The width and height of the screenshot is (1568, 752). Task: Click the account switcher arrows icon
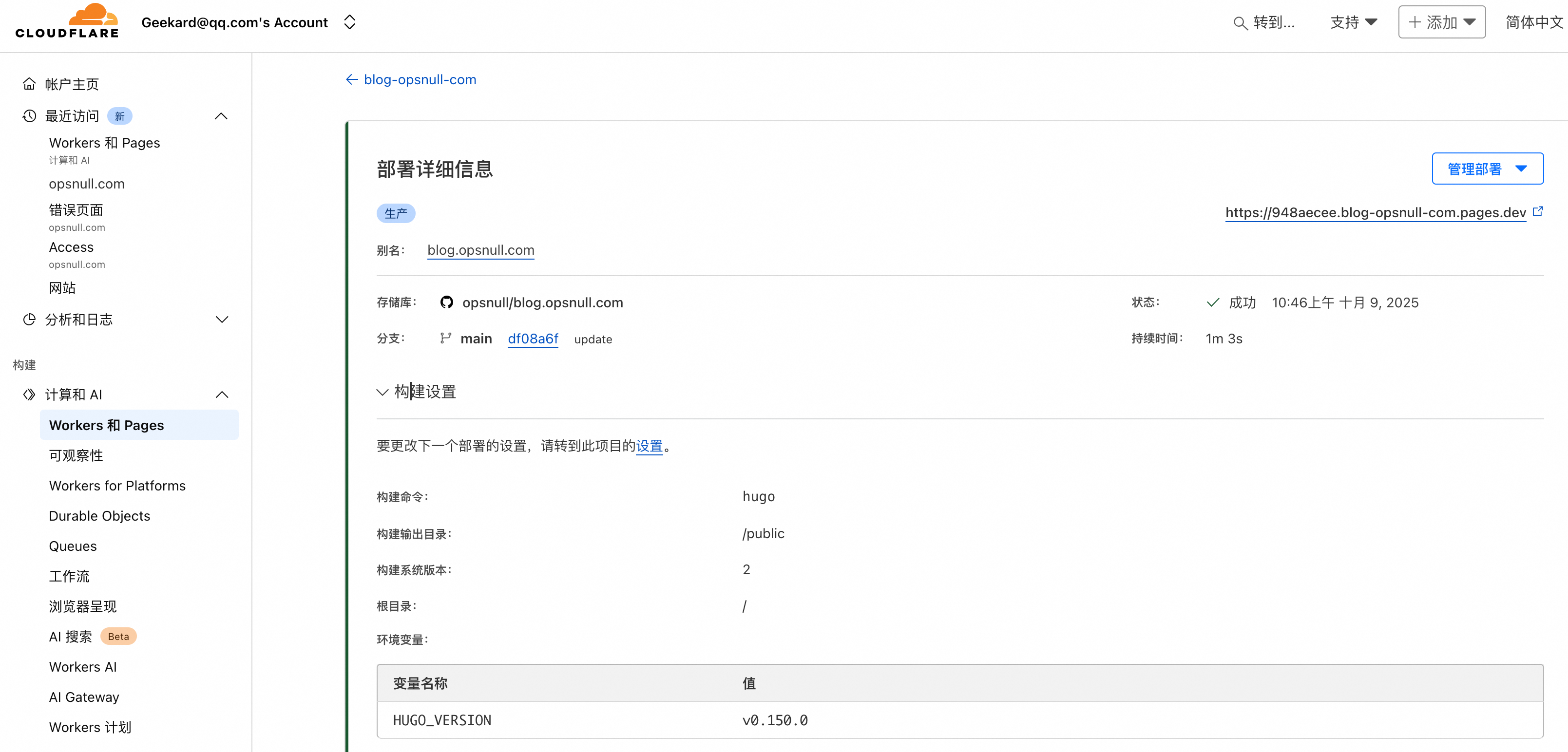tap(349, 22)
